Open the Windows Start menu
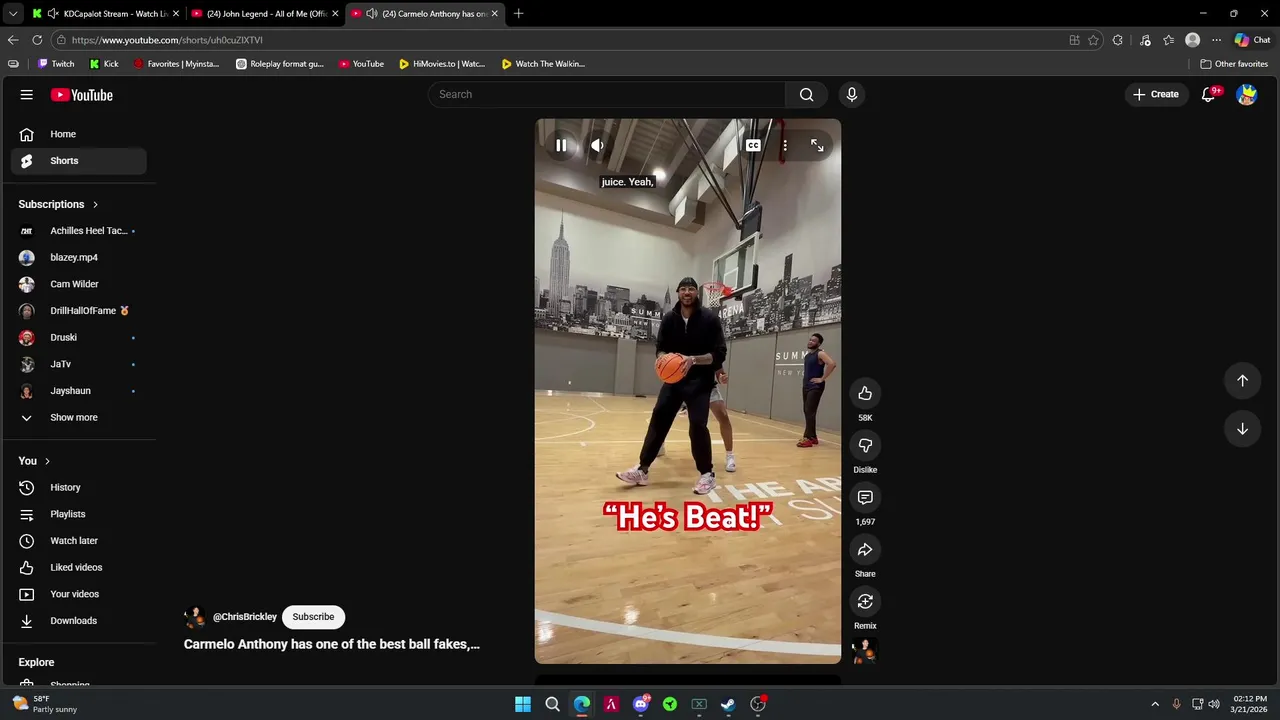 coord(523,704)
